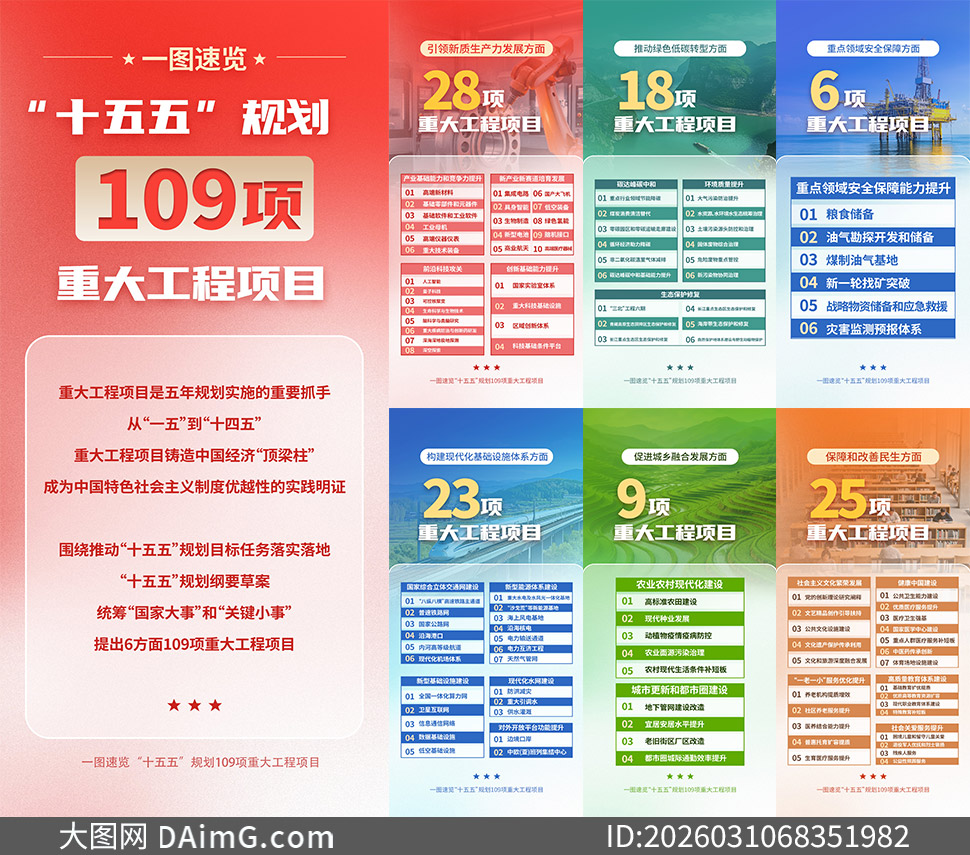Screen dimensions: 970x855
Task: Click the large yellow number 28
Action: [x=451, y=92]
